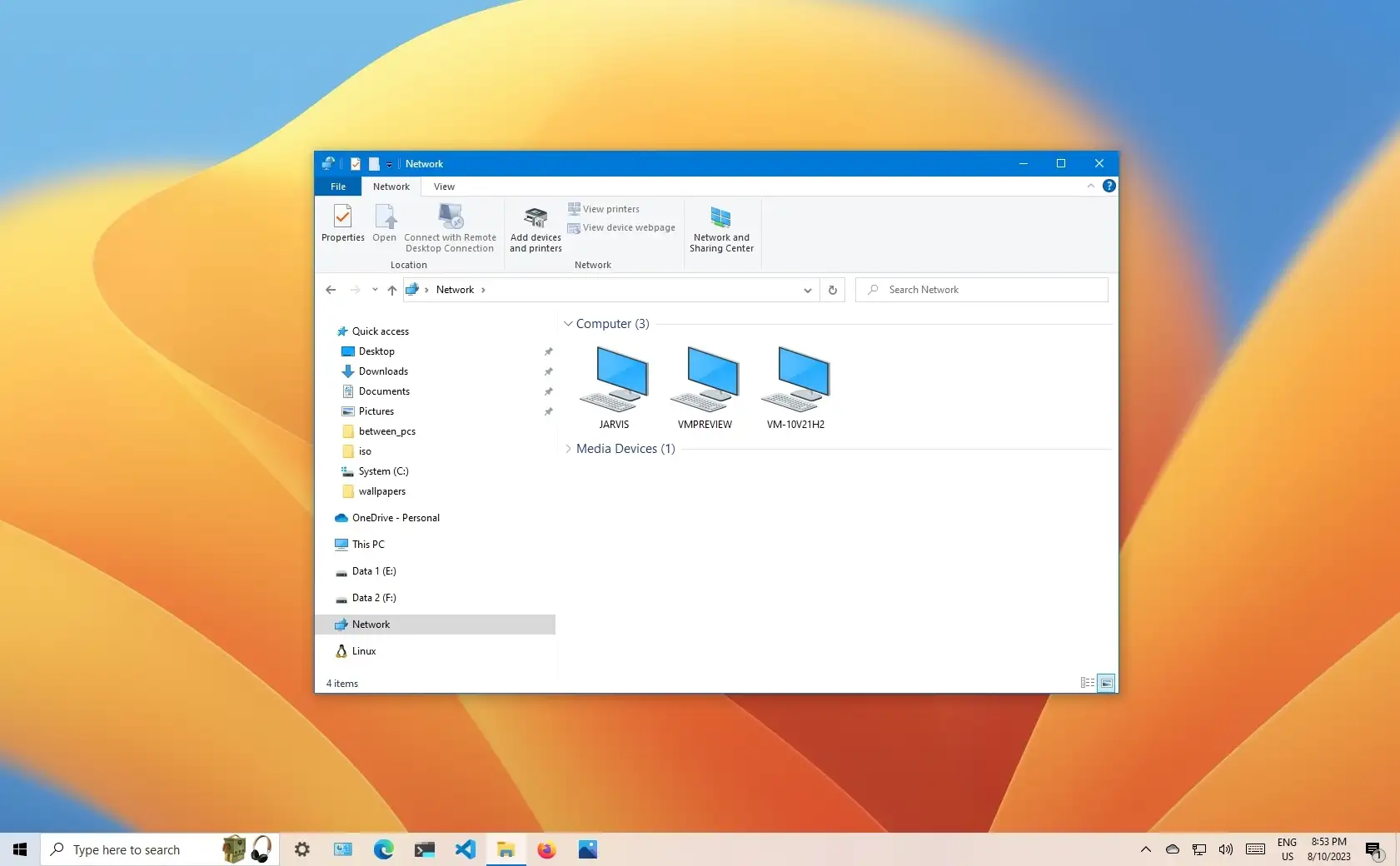Open the File menu tab
Screen dimensions: 1400x866
pos(338,187)
